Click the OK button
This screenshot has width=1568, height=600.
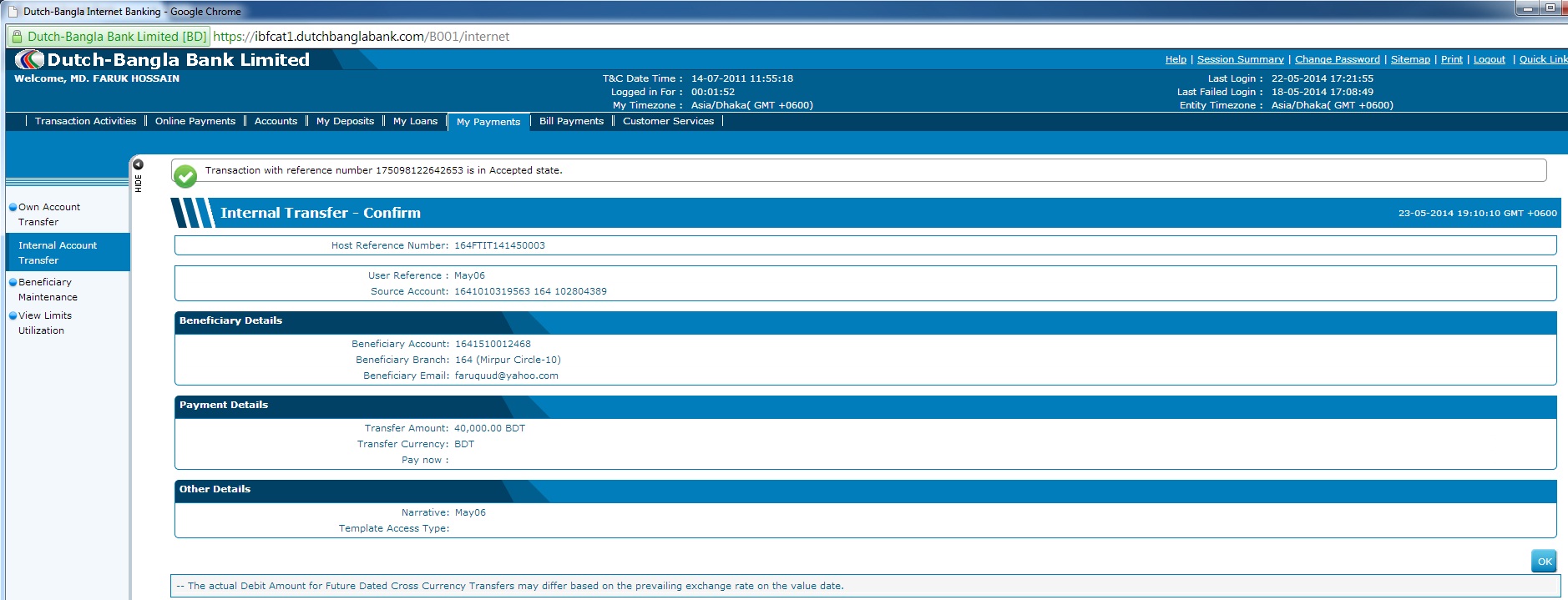coord(1545,562)
